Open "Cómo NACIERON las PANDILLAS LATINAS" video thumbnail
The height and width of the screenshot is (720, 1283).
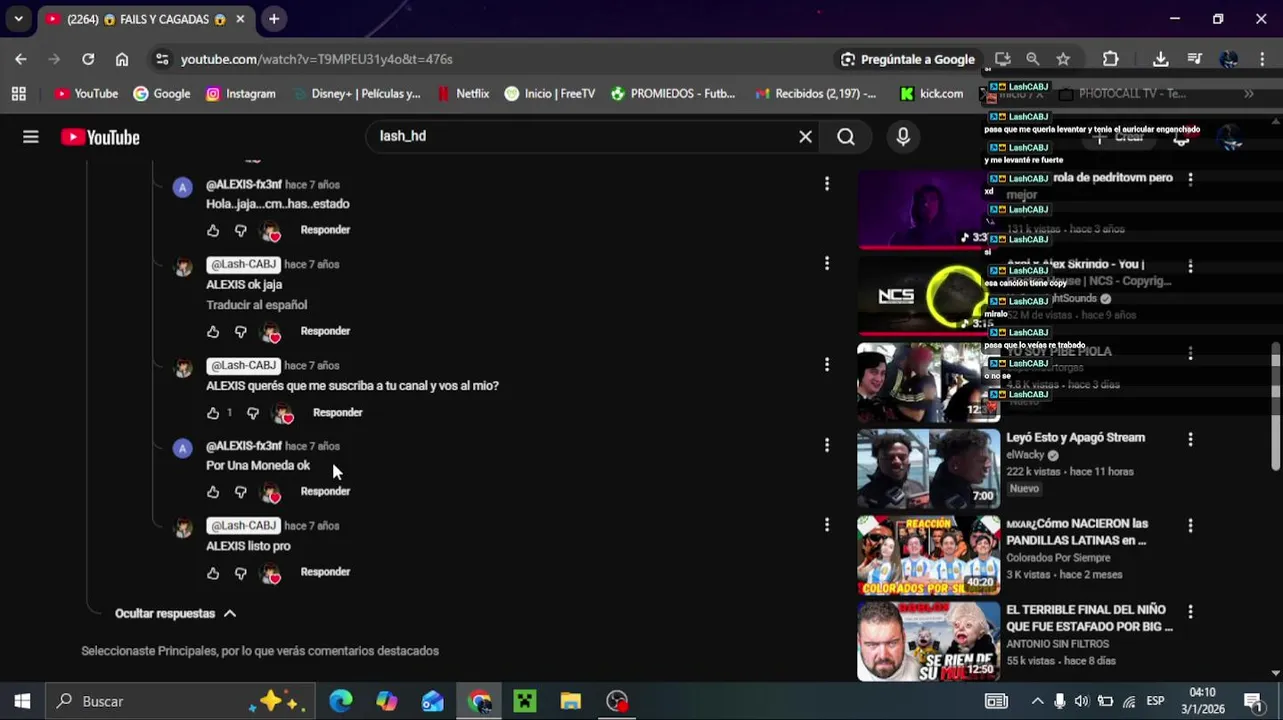click(928, 555)
